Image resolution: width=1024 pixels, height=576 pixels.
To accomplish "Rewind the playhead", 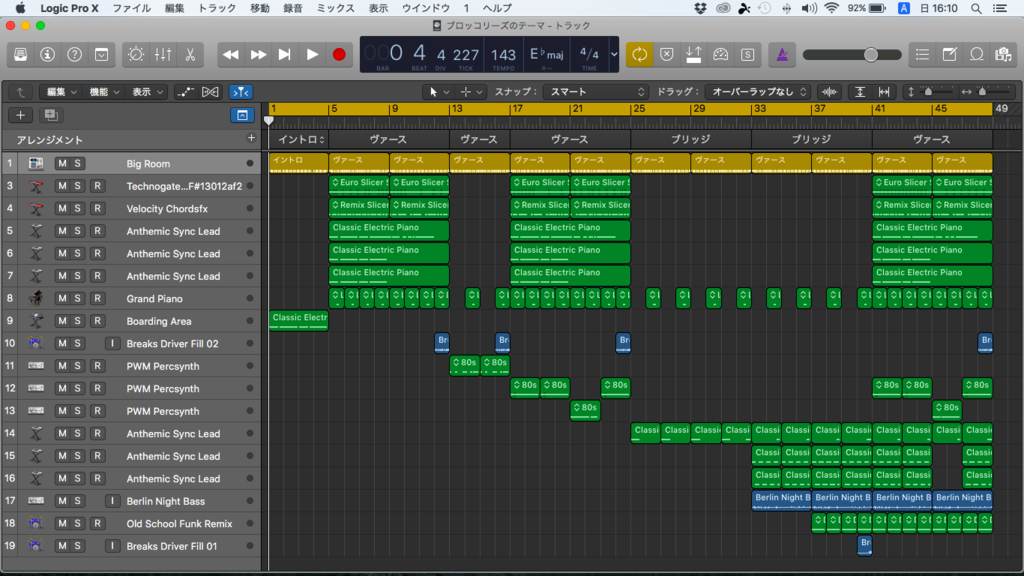I will coord(231,55).
